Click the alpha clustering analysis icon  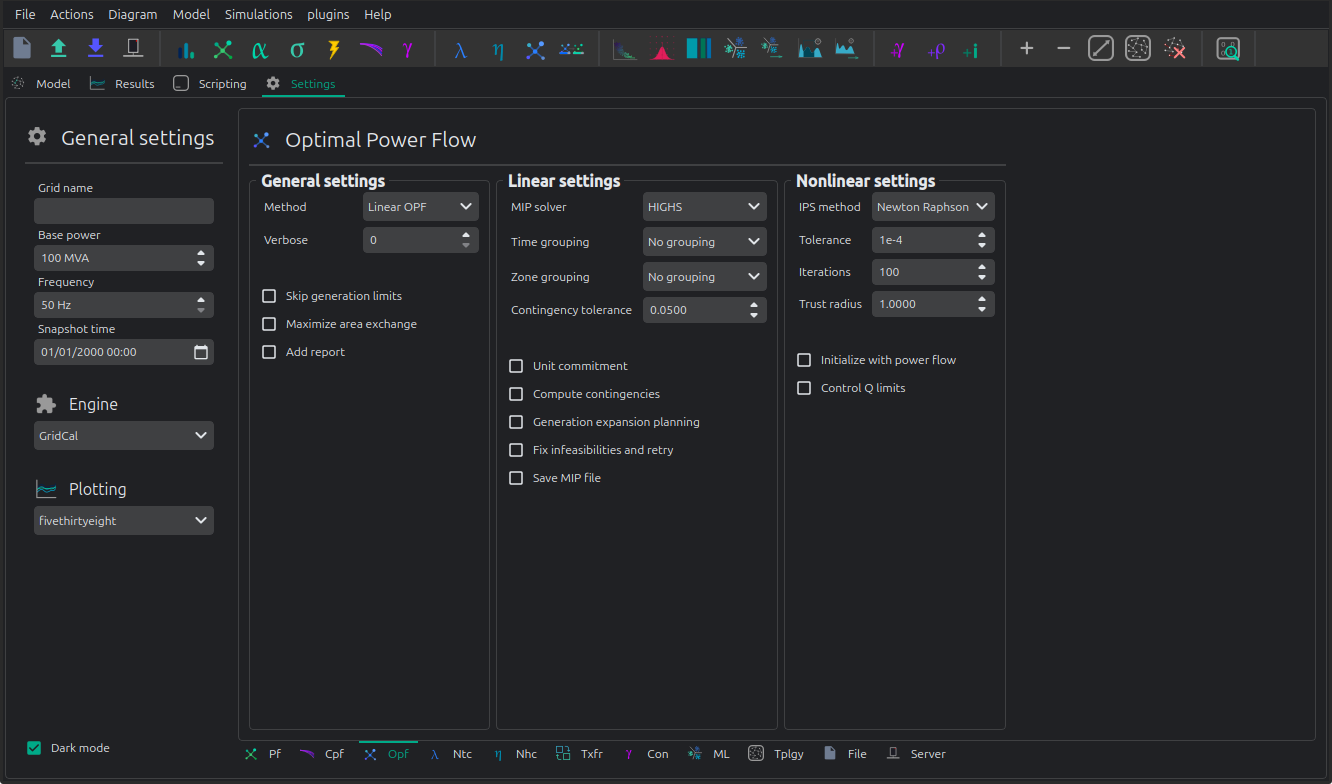pyautogui.click(x=259, y=48)
